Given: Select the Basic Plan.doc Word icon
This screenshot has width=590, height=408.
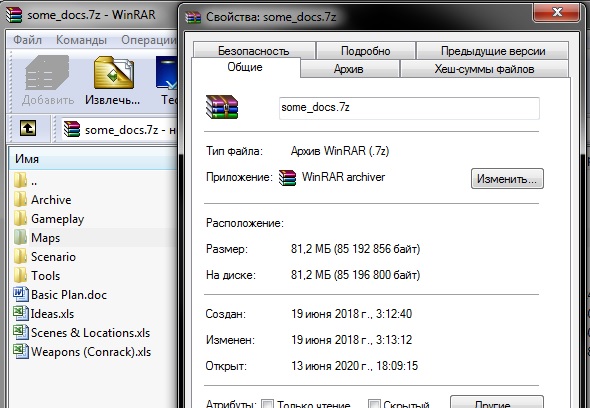Looking at the screenshot, I should [x=21, y=294].
